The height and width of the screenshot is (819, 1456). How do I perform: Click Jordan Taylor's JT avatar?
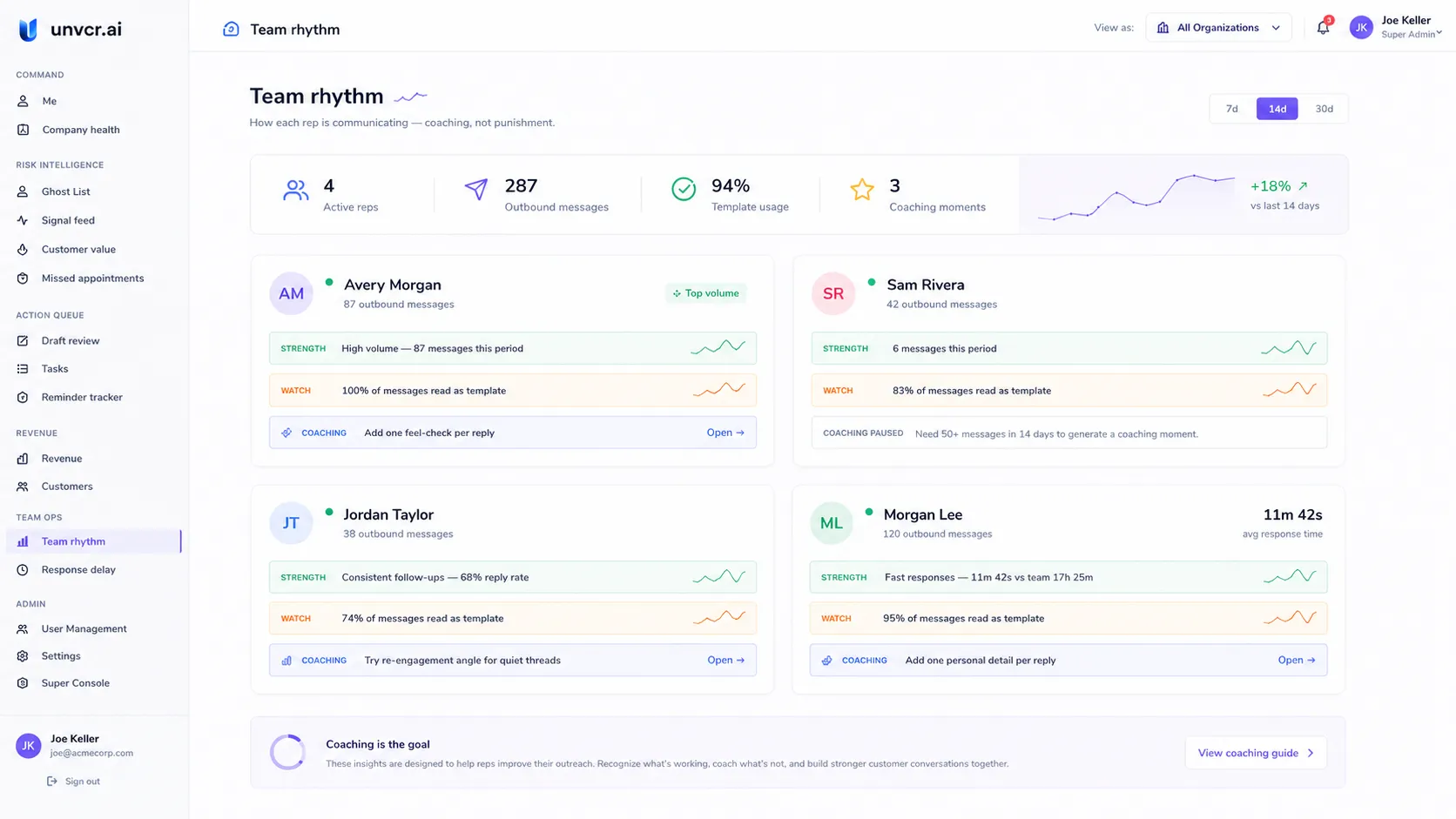tap(291, 523)
